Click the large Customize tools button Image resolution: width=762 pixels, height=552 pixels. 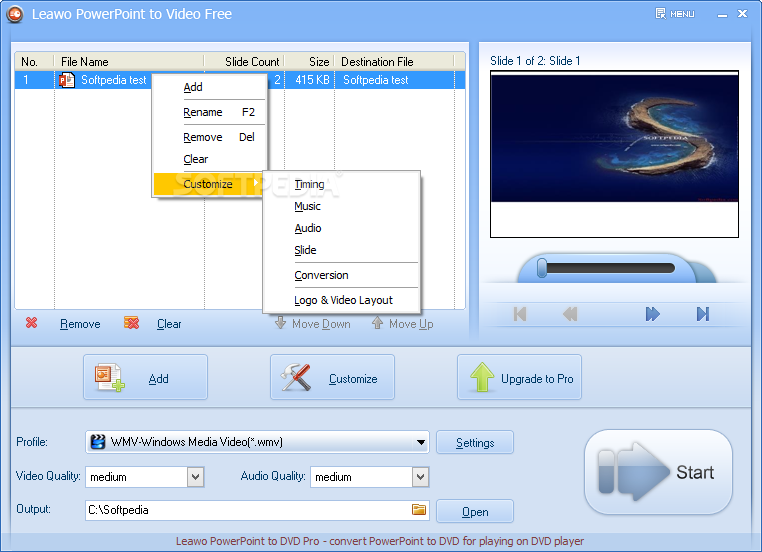[332, 377]
